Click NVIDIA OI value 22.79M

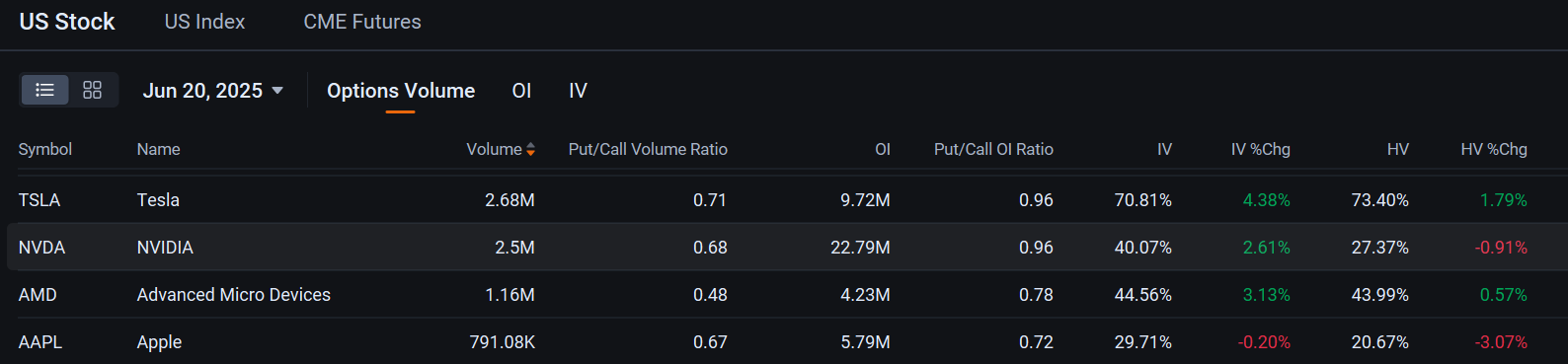pos(860,248)
